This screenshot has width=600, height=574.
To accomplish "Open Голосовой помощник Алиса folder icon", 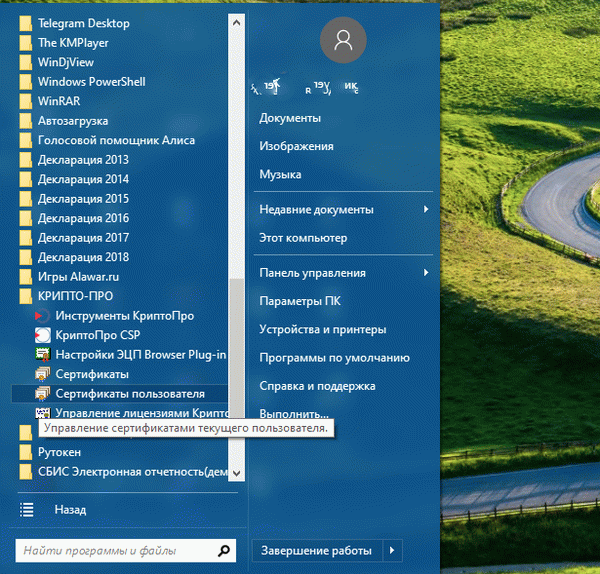I will 26,140.
